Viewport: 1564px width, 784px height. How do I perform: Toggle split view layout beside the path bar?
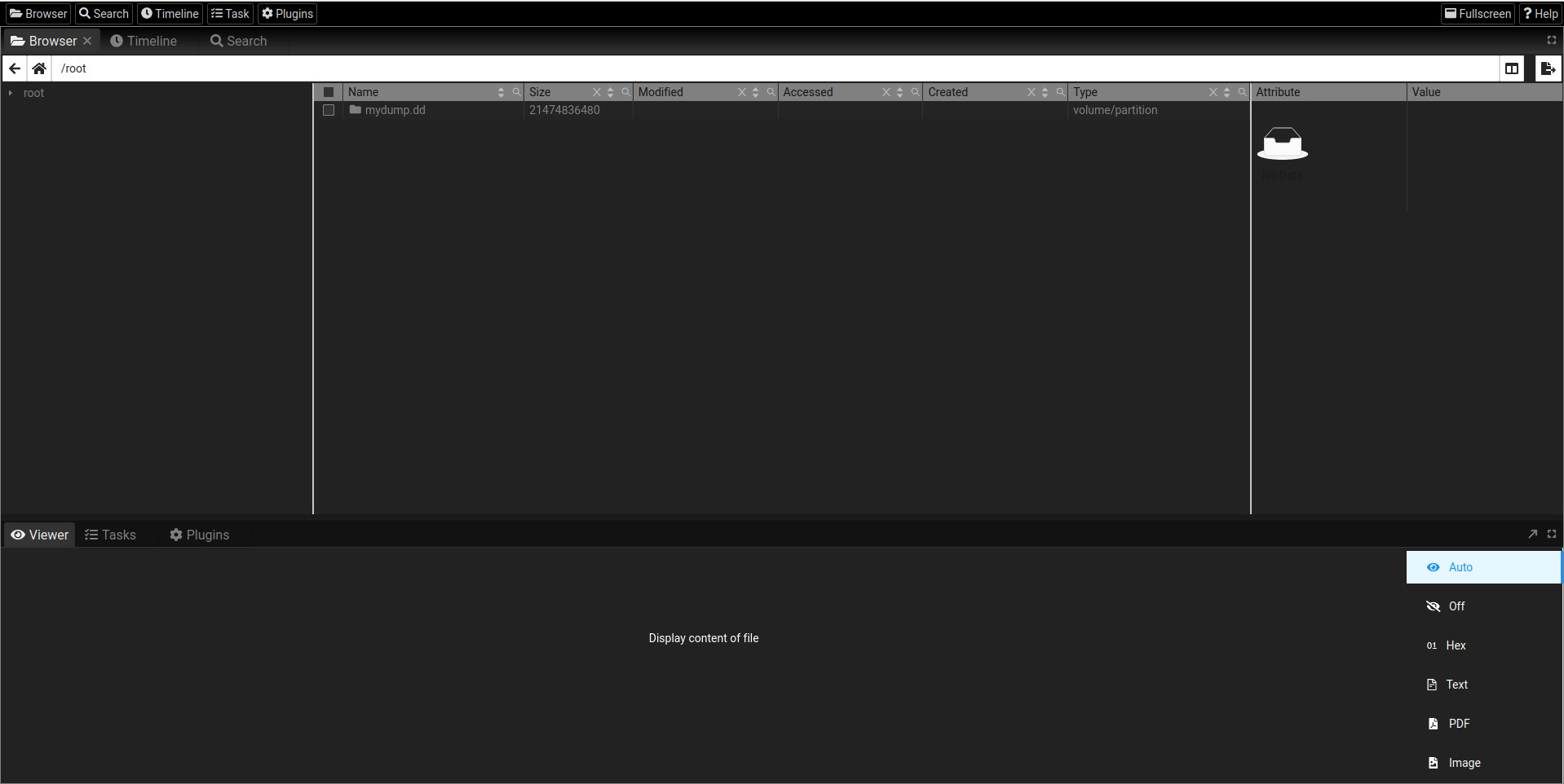(1512, 68)
